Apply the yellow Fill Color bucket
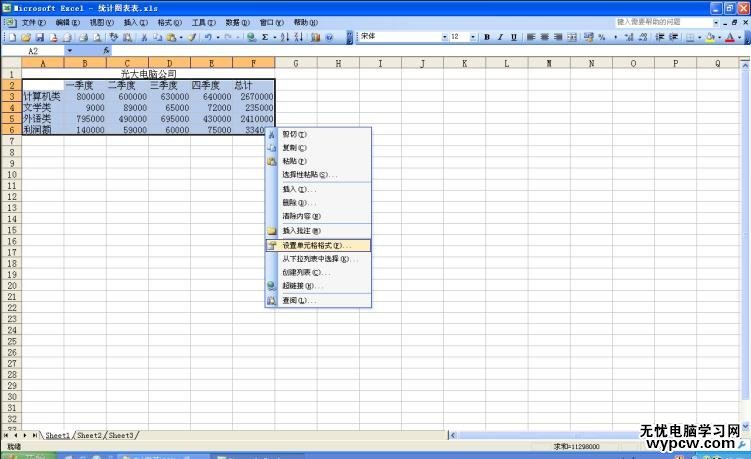The width and height of the screenshot is (751, 459). pos(710,37)
